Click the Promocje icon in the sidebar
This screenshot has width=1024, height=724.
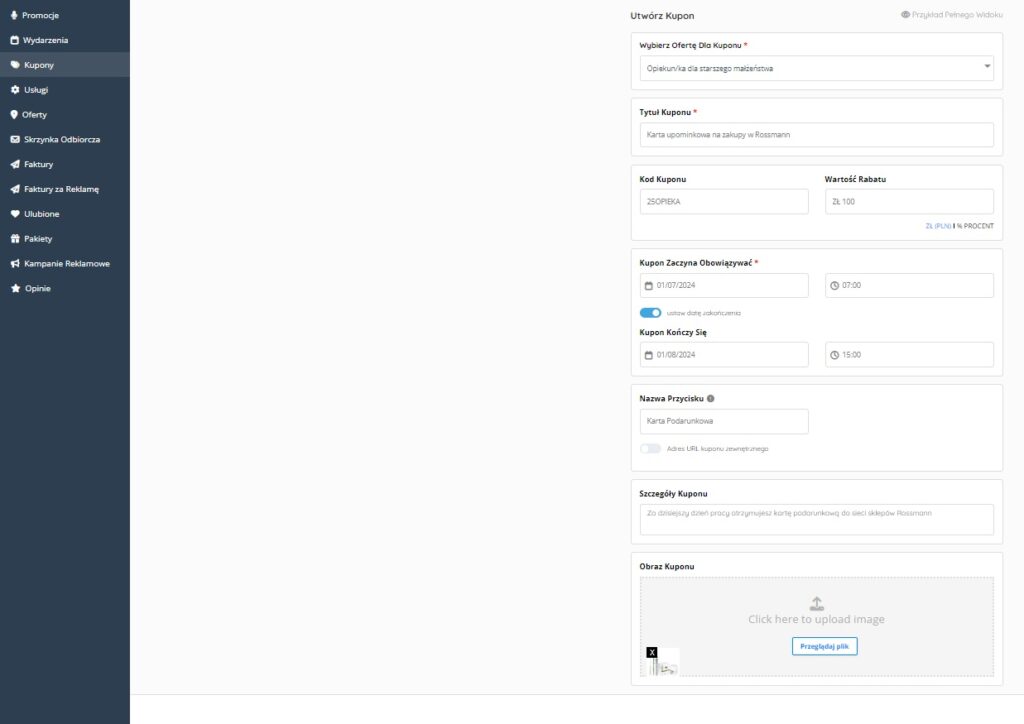(14, 15)
